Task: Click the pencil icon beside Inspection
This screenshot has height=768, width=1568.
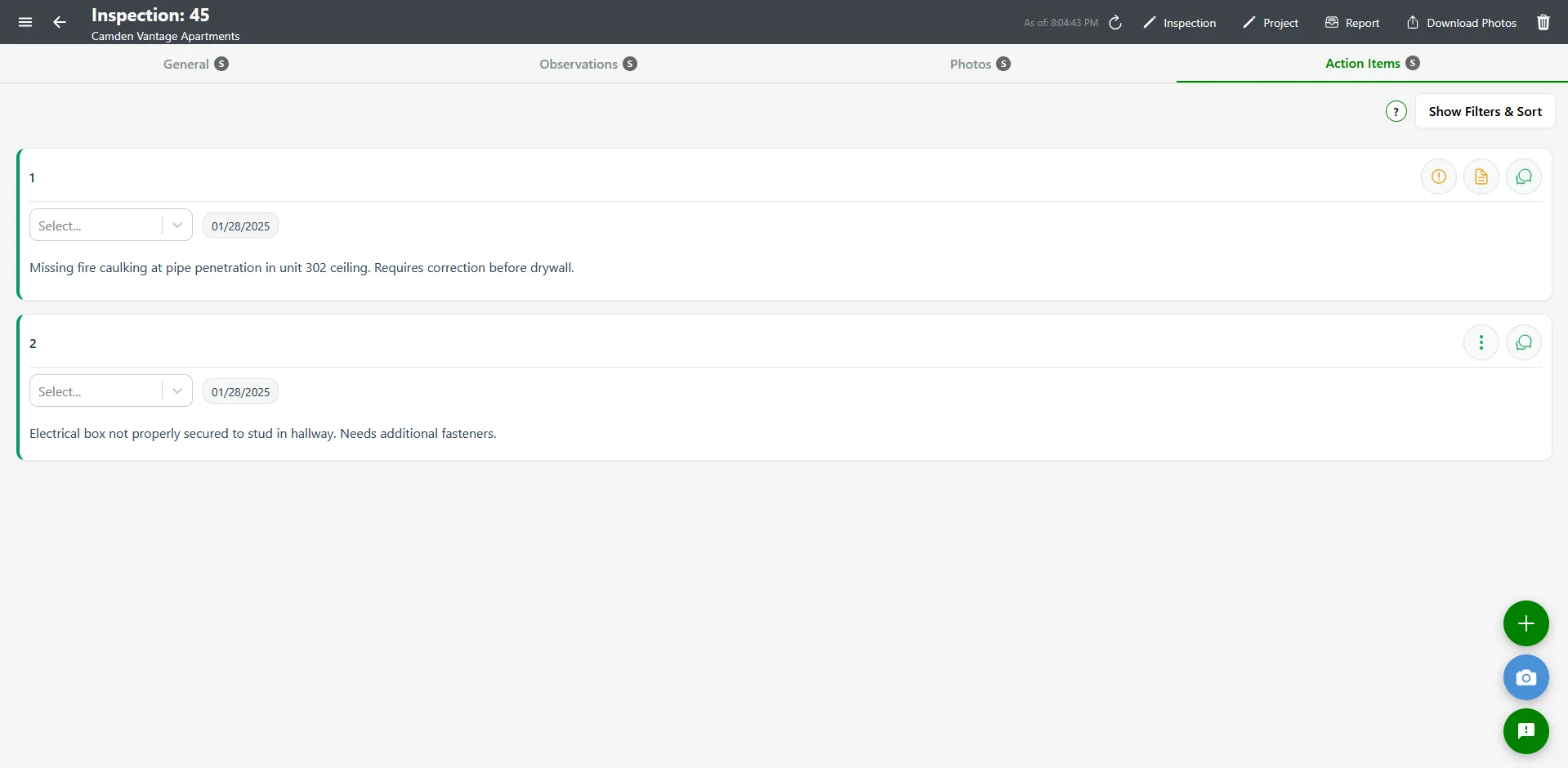Action: click(x=1149, y=23)
